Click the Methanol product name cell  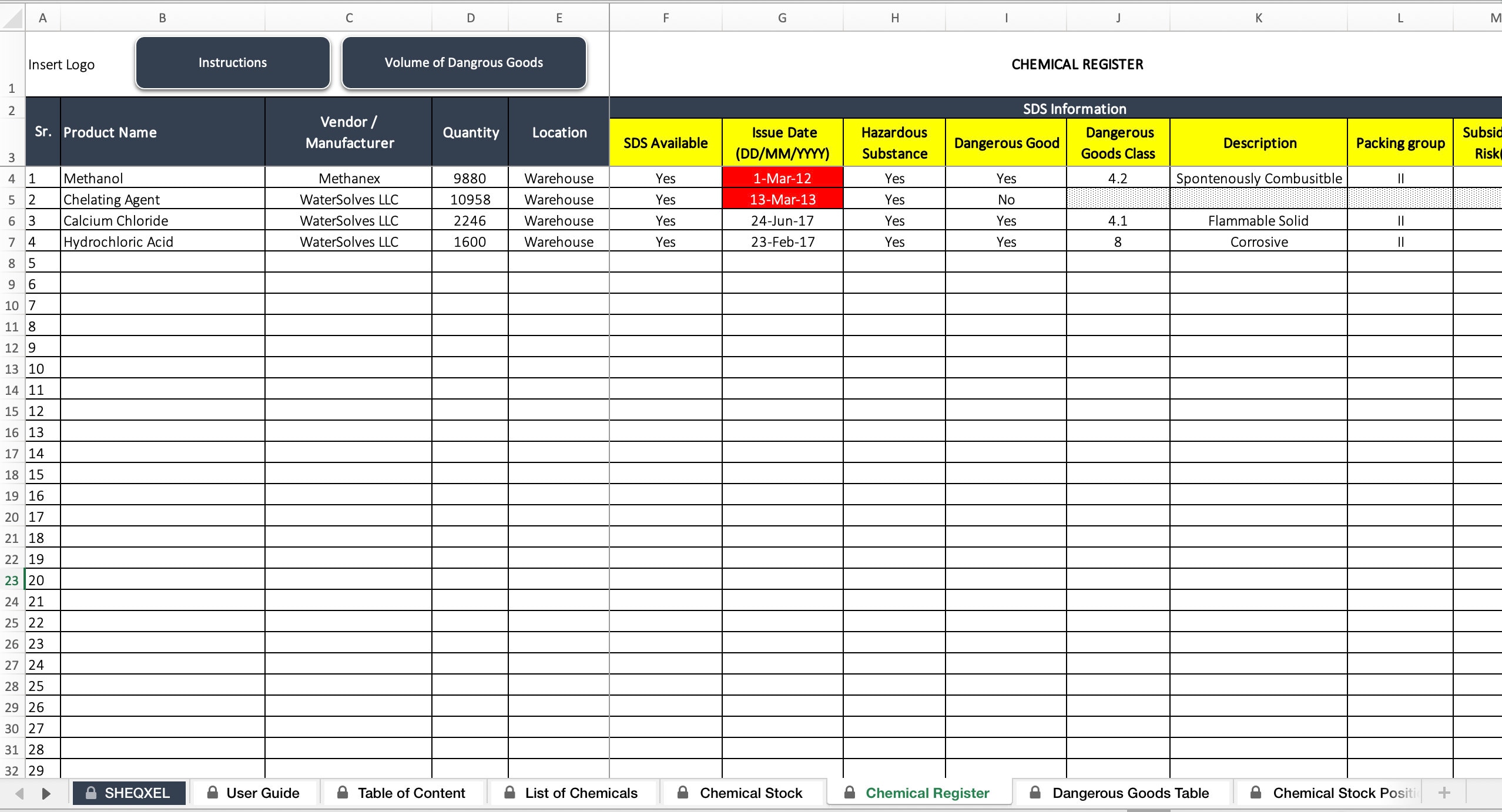[163, 178]
